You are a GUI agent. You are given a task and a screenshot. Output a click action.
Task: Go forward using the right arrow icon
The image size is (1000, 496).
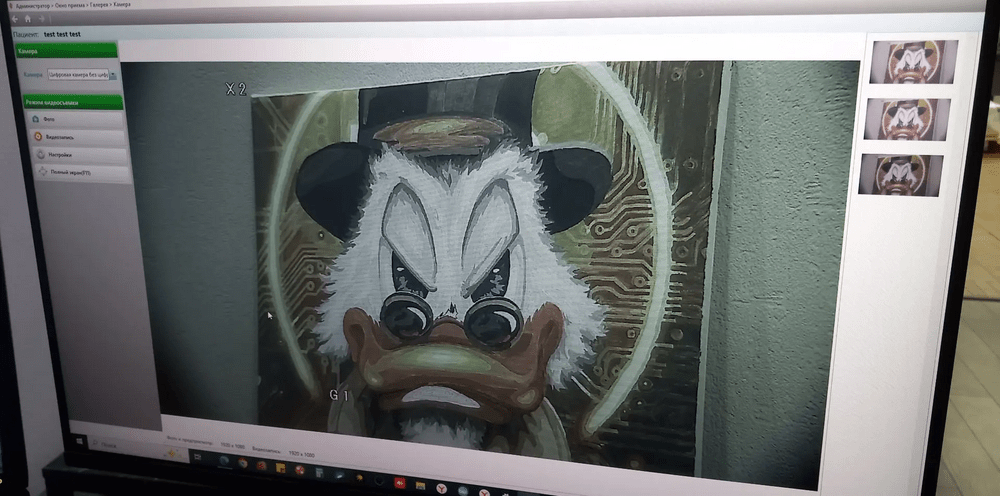41,19
